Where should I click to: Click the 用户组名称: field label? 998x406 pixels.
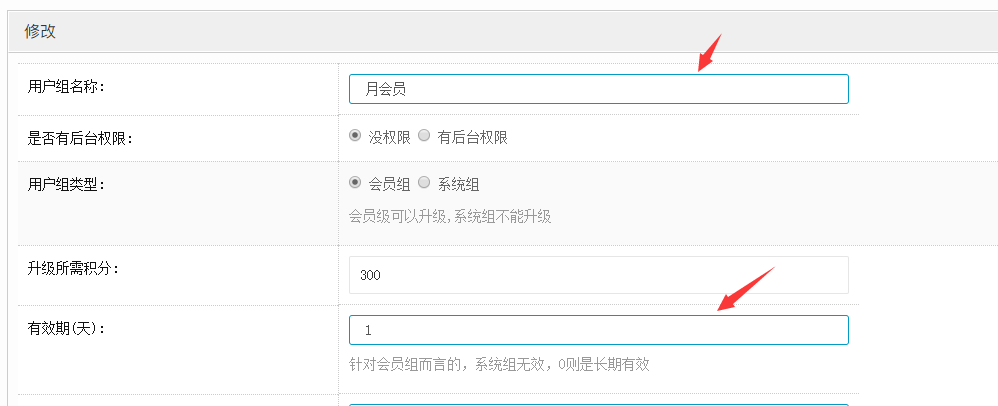pos(66,86)
